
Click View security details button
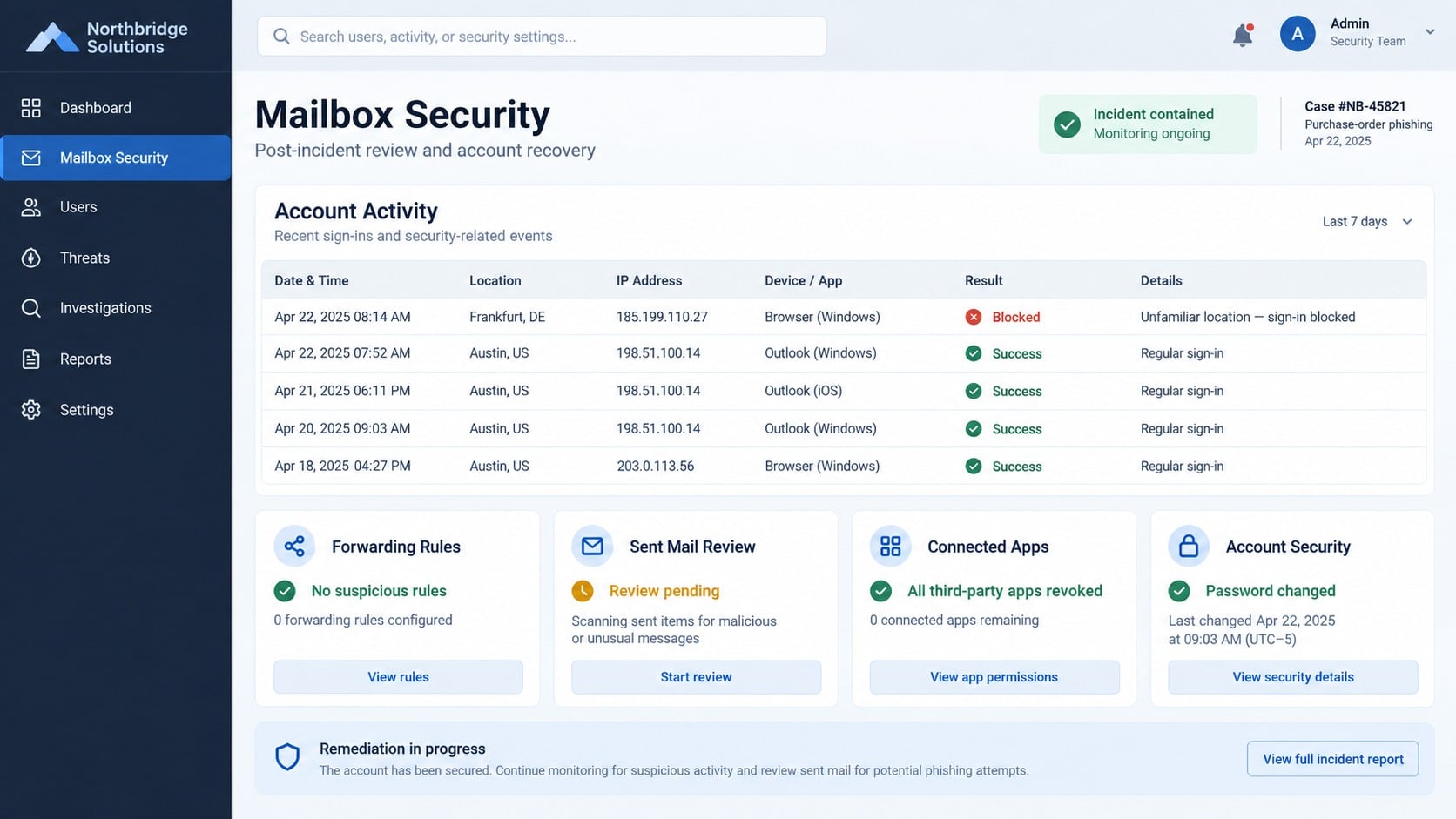[x=1293, y=677]
